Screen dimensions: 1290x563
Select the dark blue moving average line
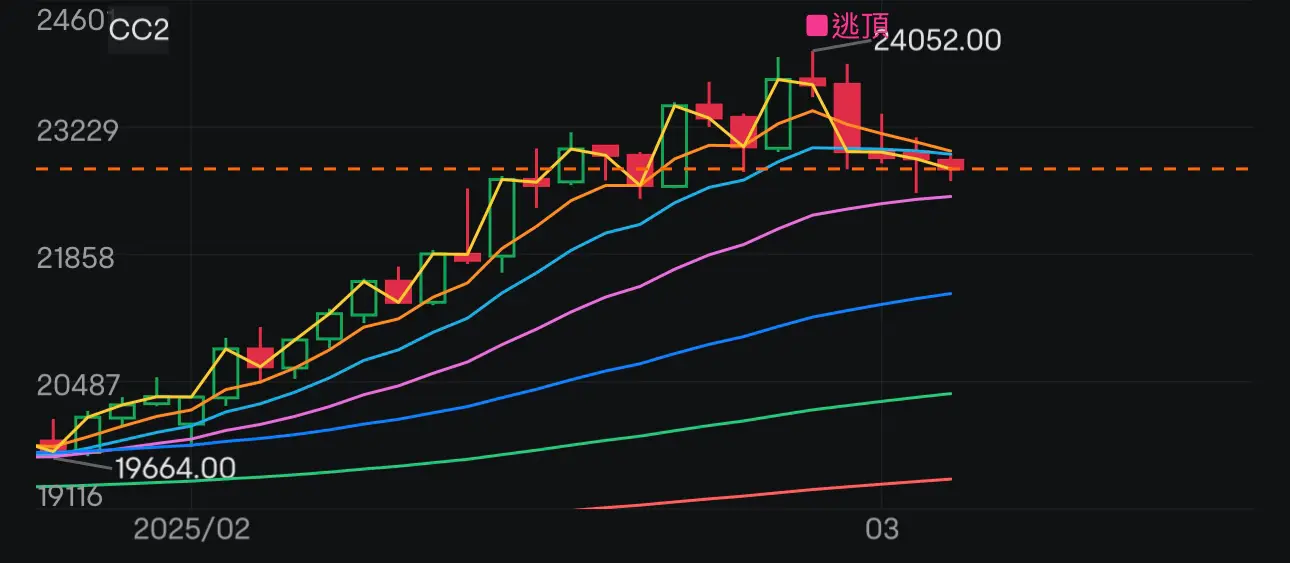(700, 345)
